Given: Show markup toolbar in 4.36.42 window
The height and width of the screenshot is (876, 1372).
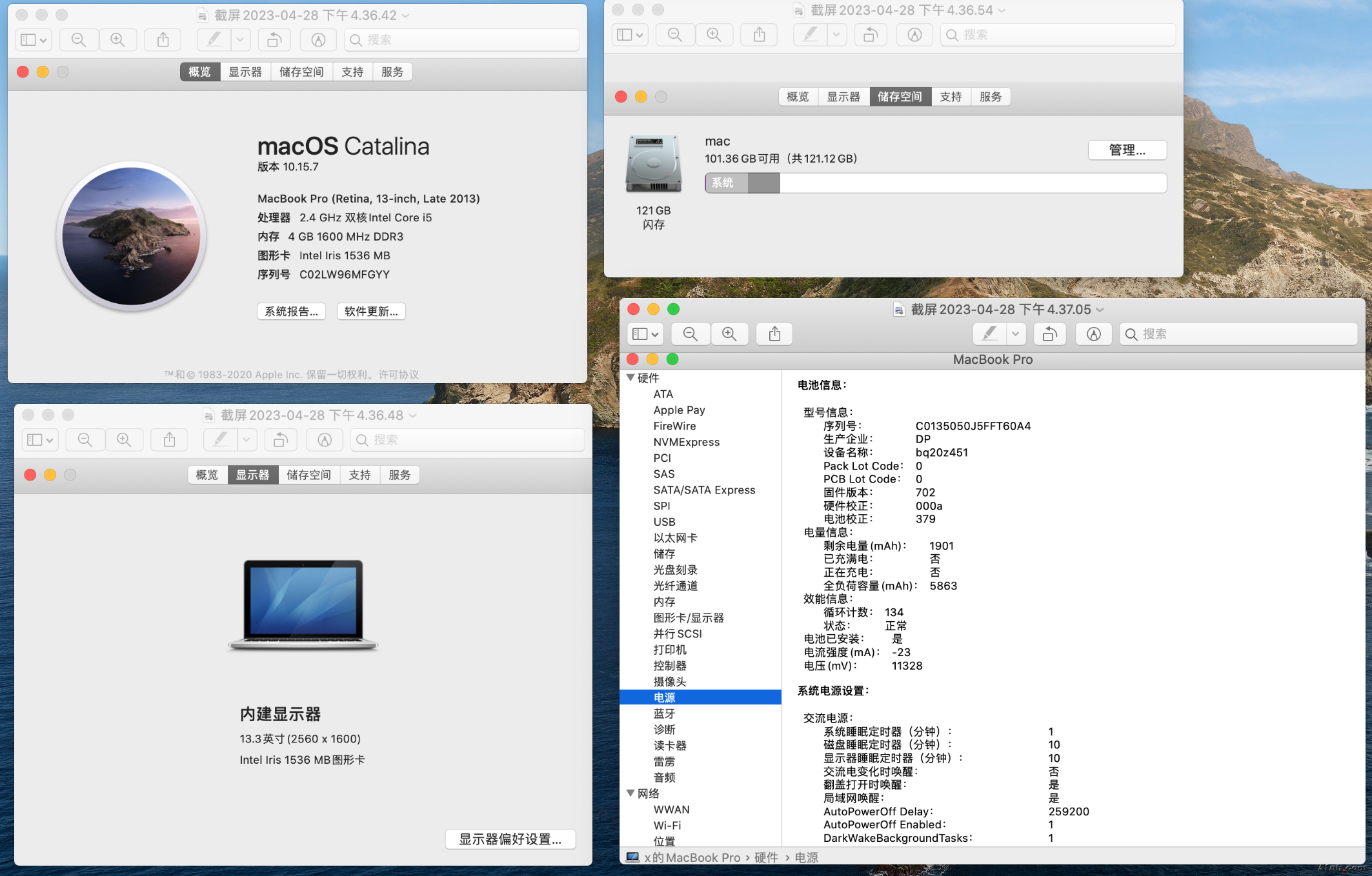Looking at the screenshot, I should point(318,40).
